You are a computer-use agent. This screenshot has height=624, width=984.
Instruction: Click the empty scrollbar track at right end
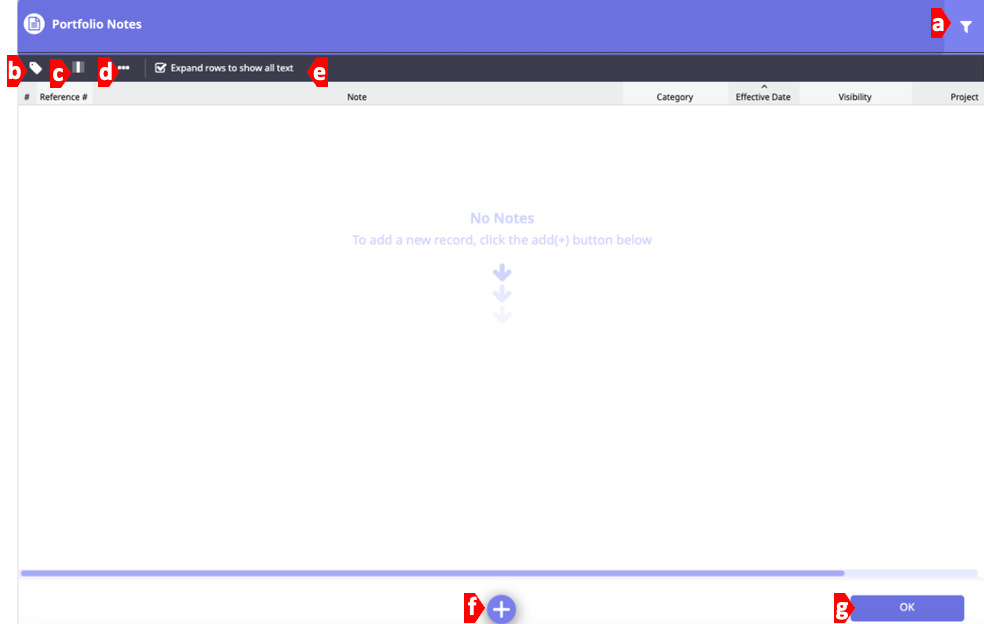coord(910,573)
